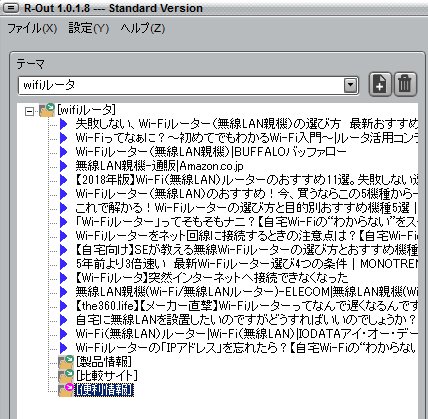The height and width of the screenshot is (419, 428).
Task: Select the [製品情報] folder label
Action: (104, 362)
